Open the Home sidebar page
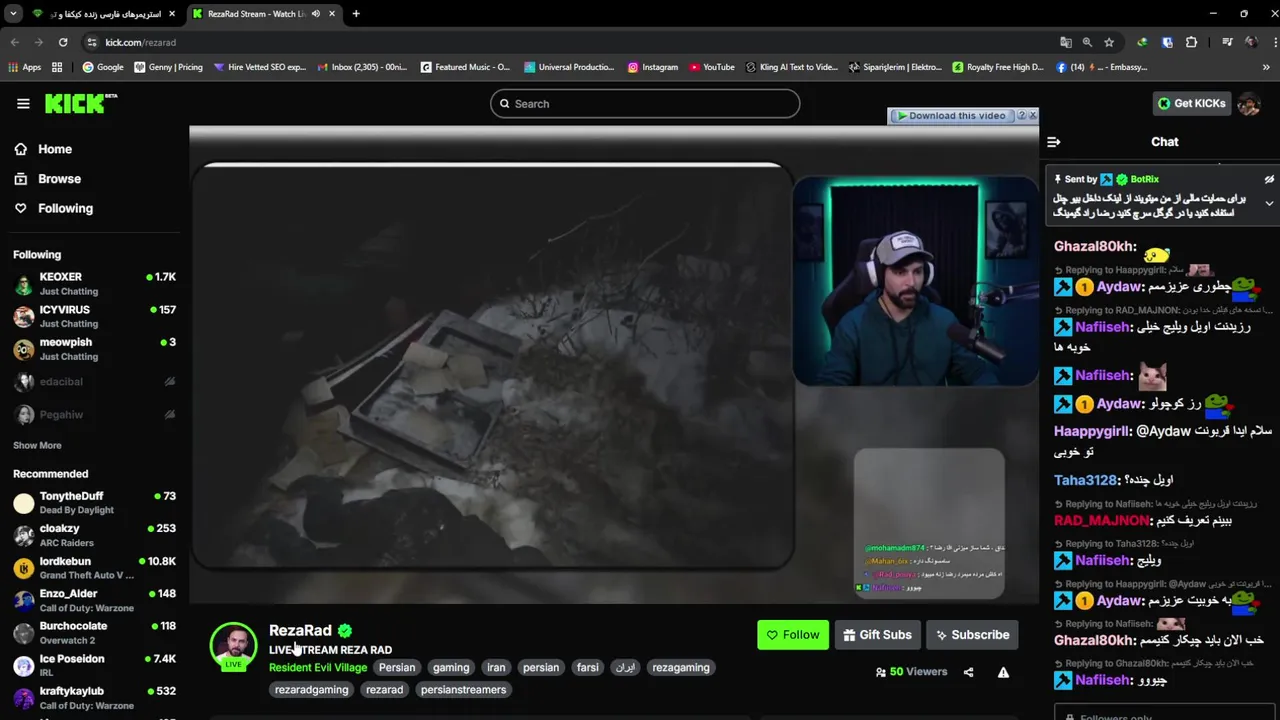Screen dimensions: 1280x720 click(55, 149)
